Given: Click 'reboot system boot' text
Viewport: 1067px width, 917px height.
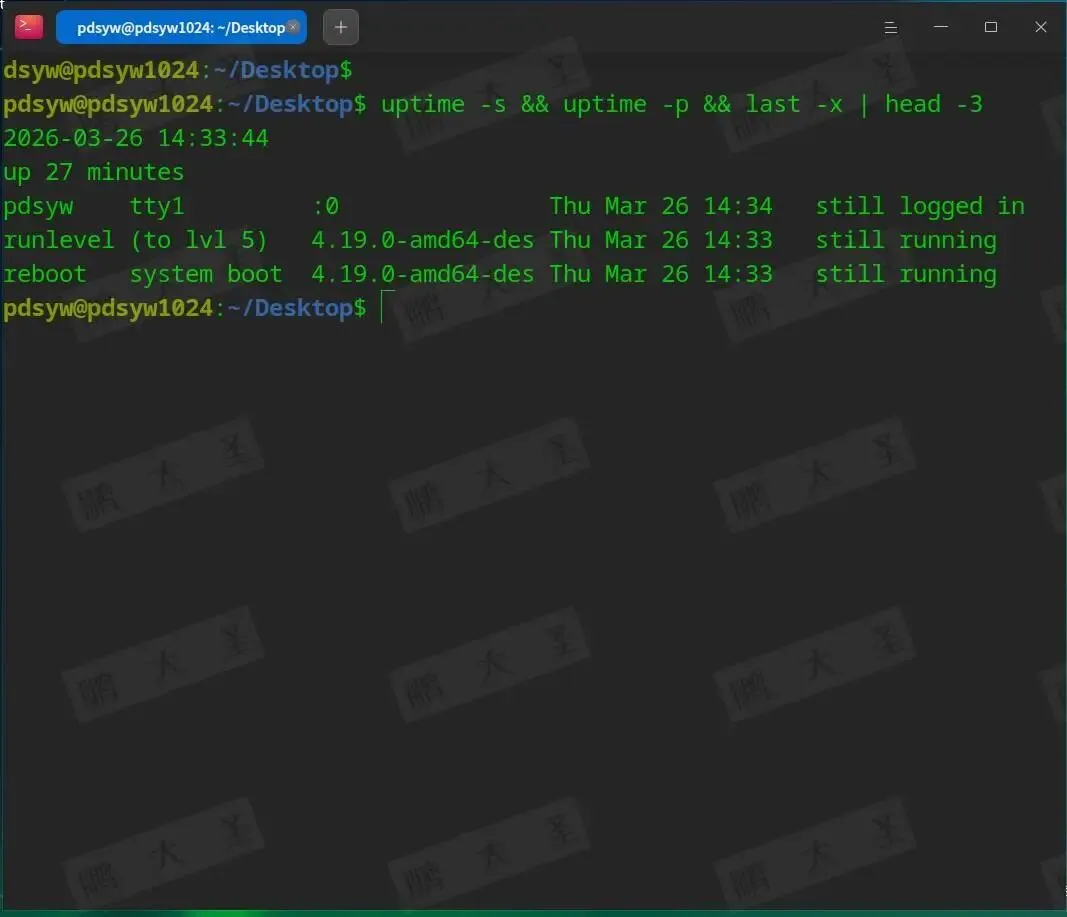Looking at the screenshot, I should [x=142, y=274].
